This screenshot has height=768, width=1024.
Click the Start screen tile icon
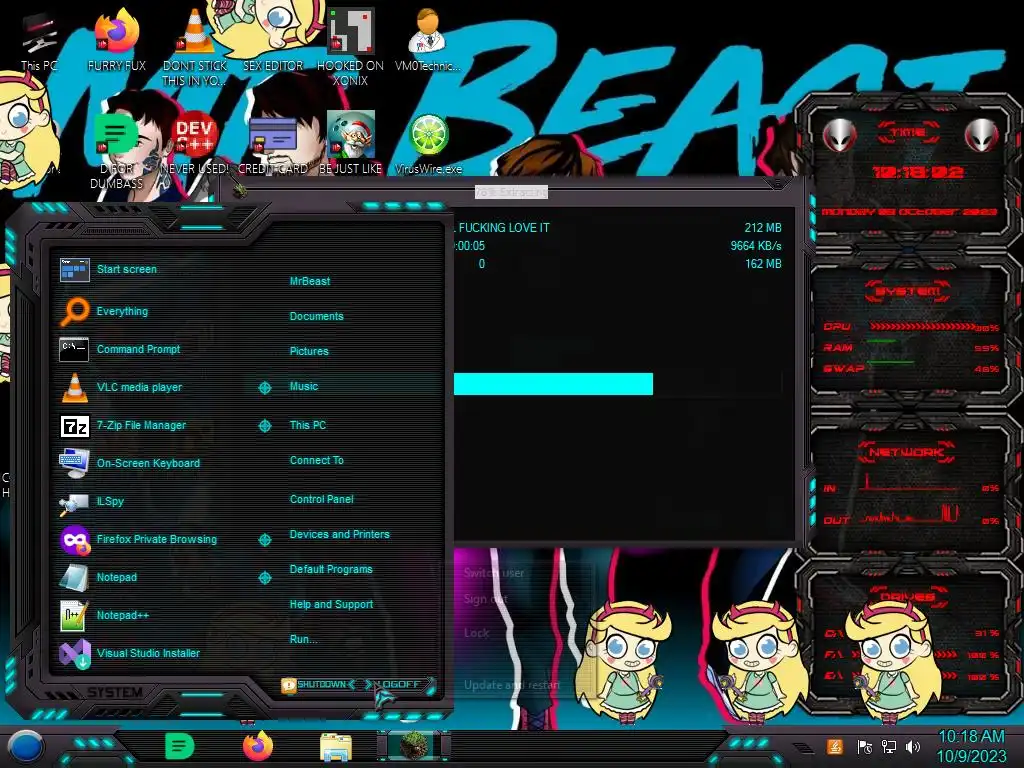74,269
